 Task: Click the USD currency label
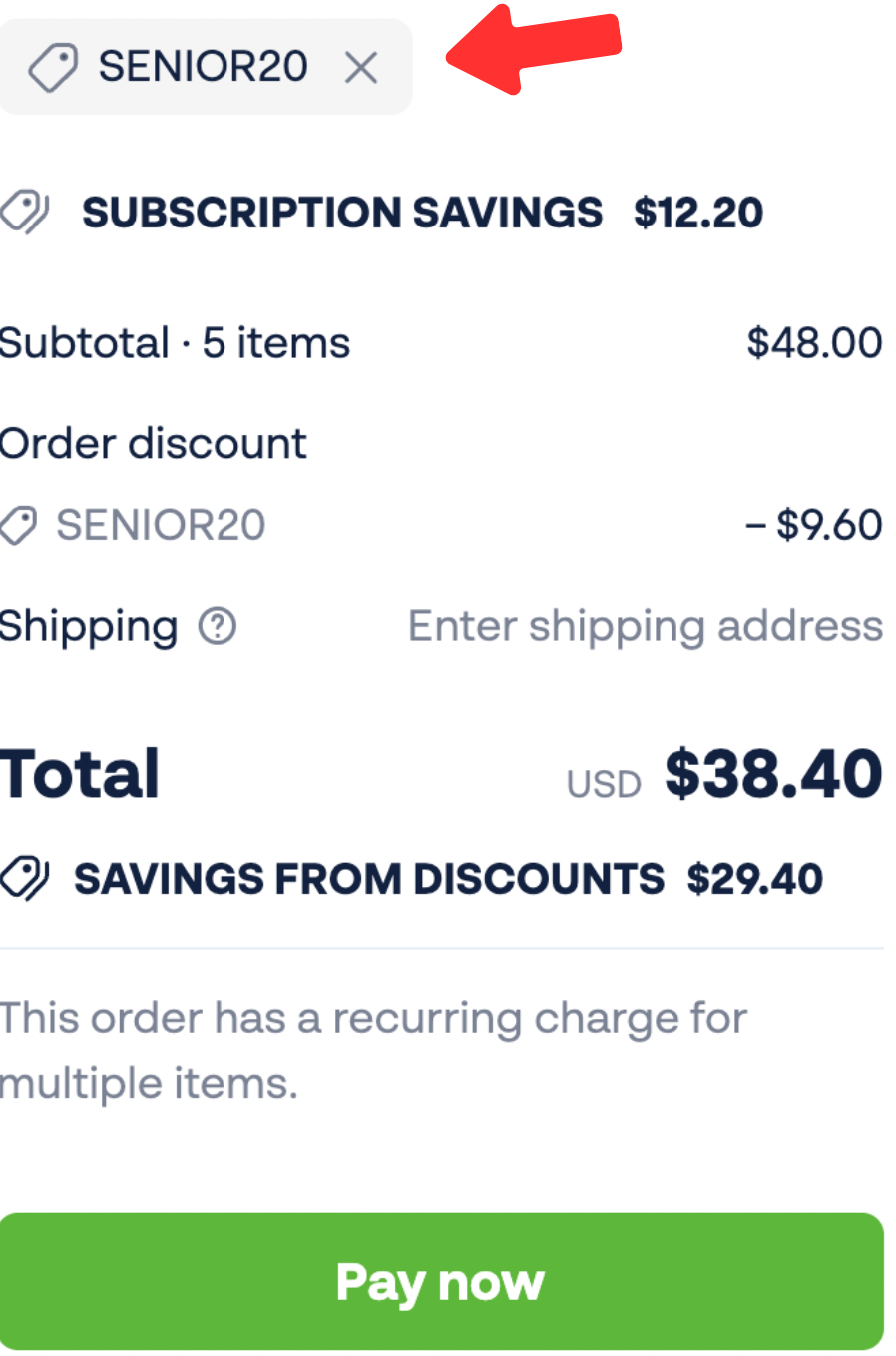pyautogui.click(x=604, y=785)
